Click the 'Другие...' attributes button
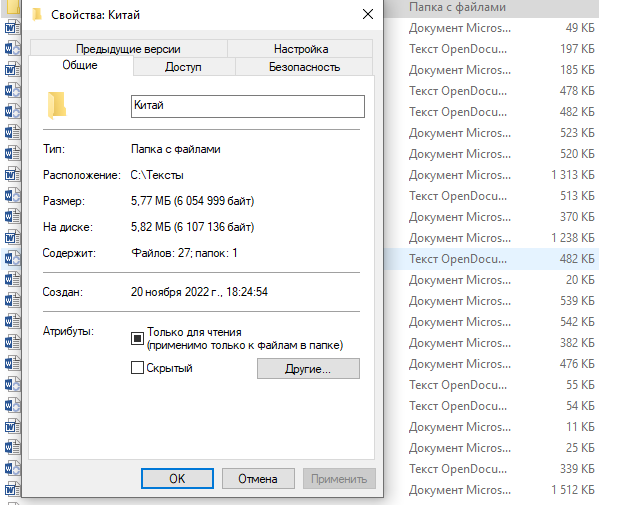Screen dimensions: 633x505 [x=308, y=369]
